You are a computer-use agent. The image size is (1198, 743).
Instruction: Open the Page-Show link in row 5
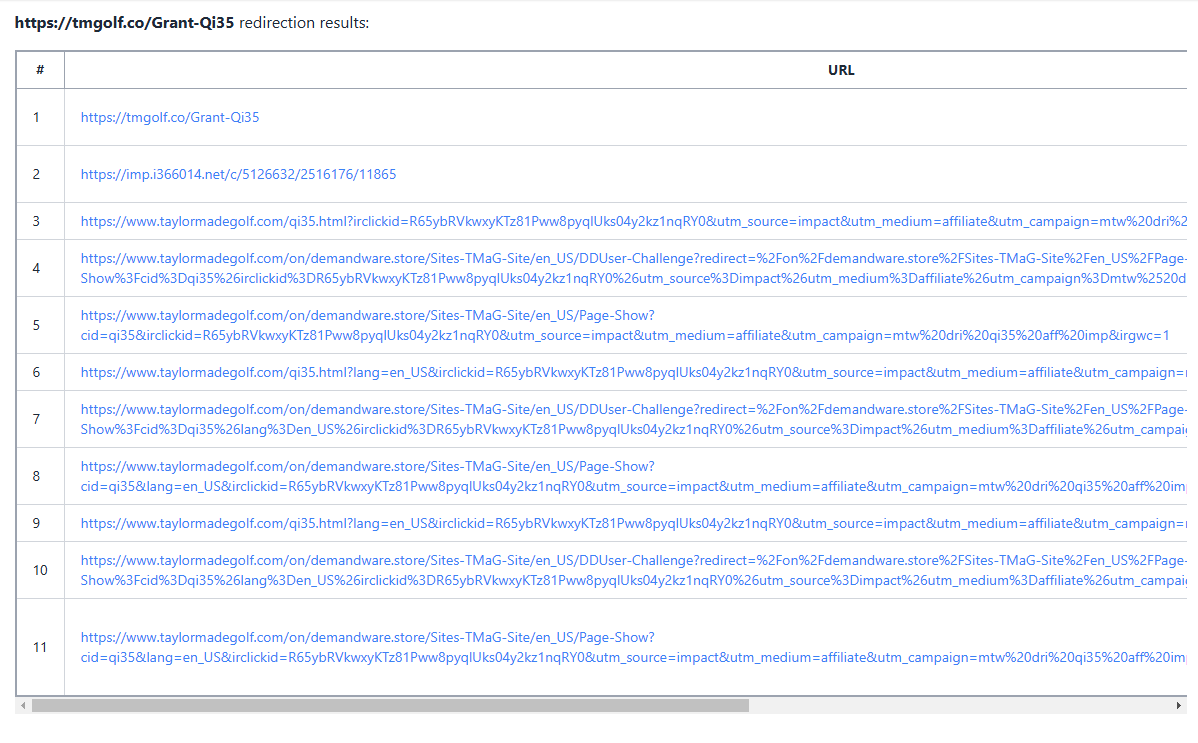[x=625, y=325]
